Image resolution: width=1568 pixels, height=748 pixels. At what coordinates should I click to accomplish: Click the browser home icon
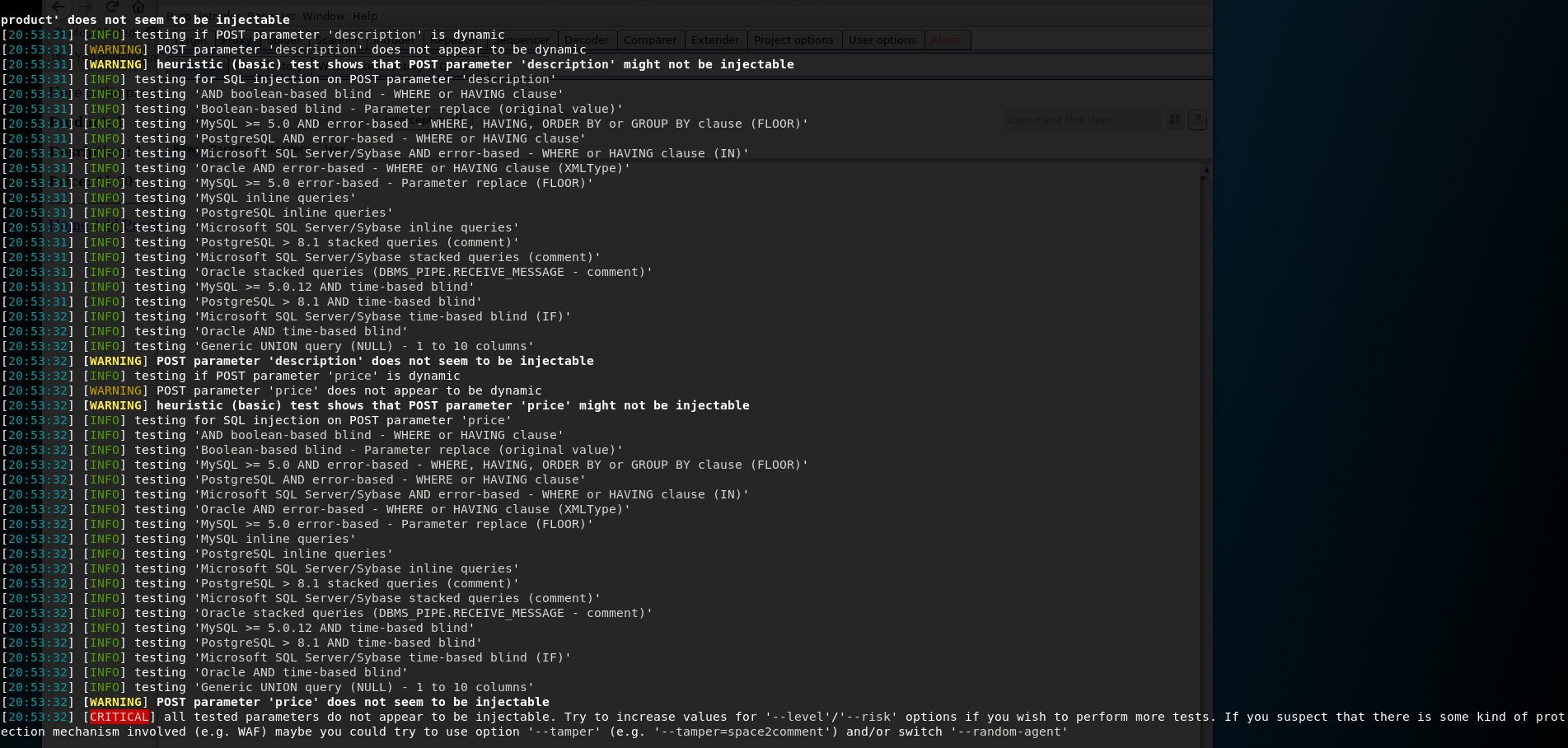138,7
